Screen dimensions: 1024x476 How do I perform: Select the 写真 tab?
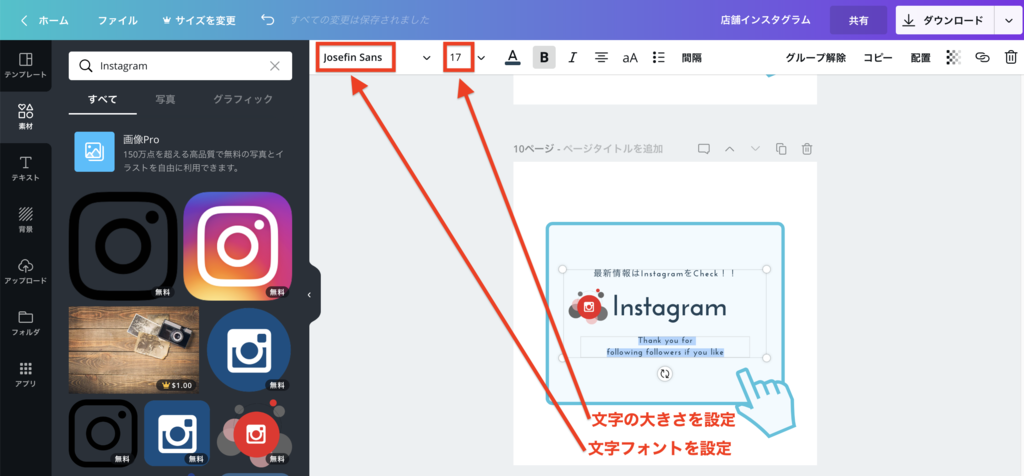coord(165,99)
